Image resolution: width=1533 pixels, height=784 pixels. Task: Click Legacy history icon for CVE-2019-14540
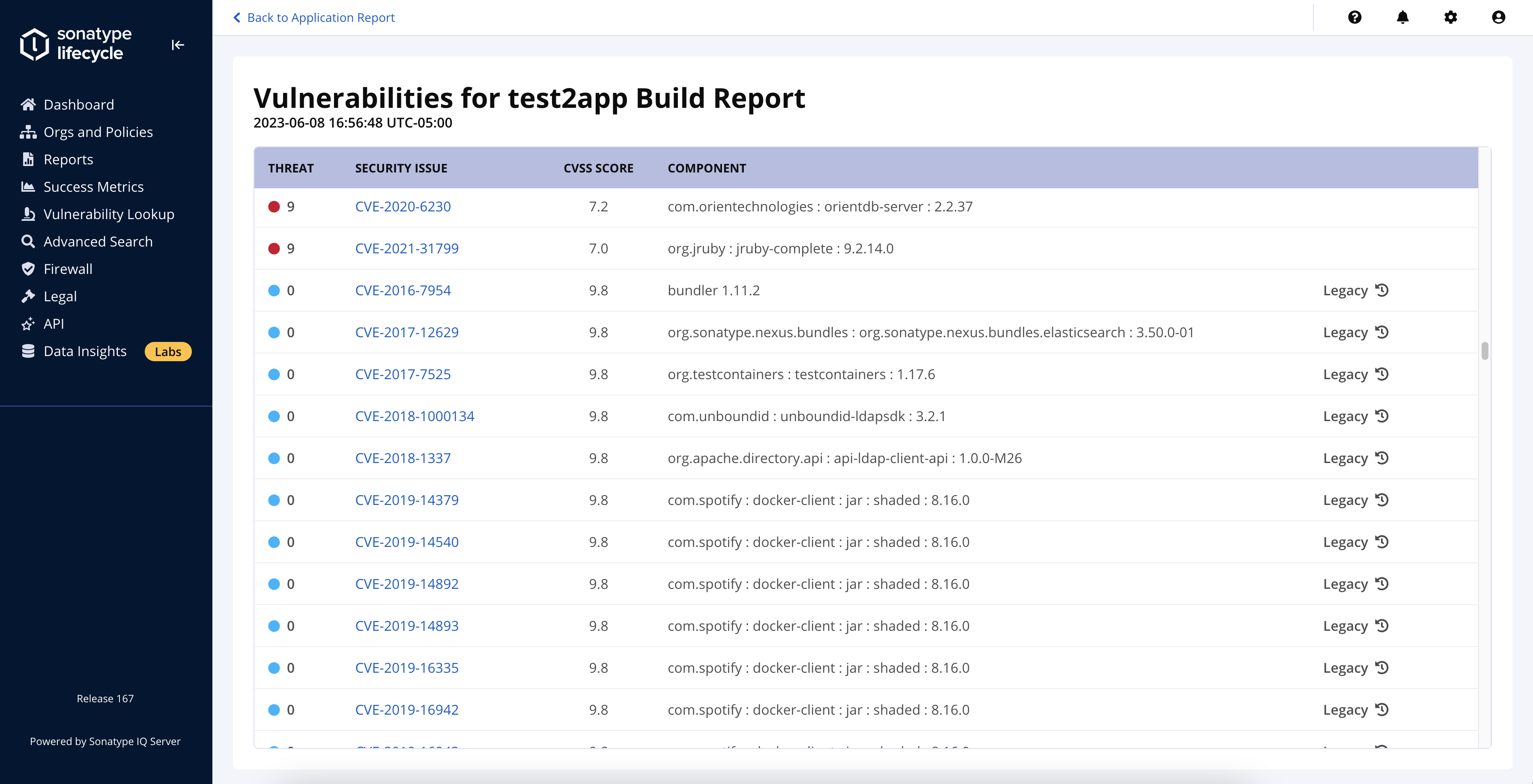1382,542
